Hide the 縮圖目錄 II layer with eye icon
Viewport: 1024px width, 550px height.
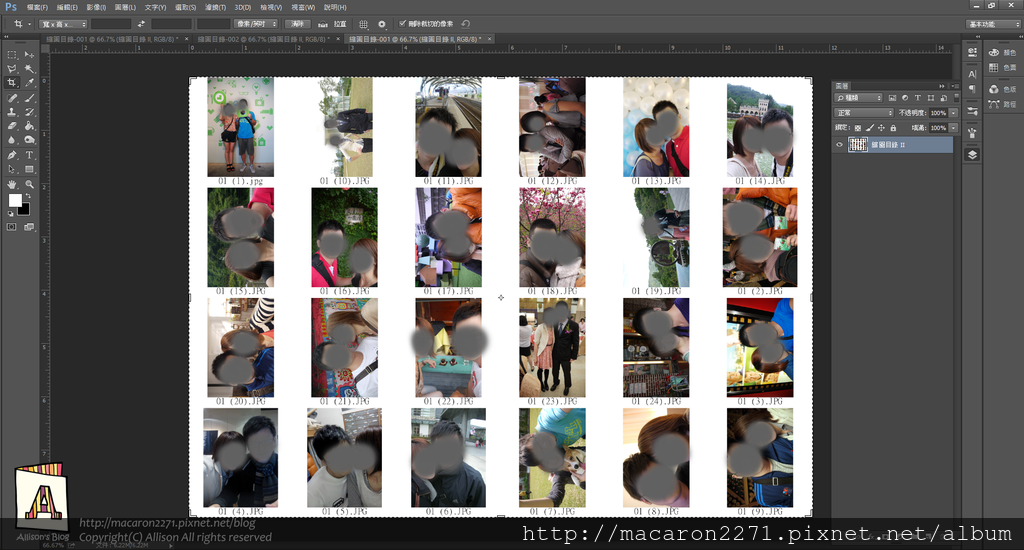(839, 145)
